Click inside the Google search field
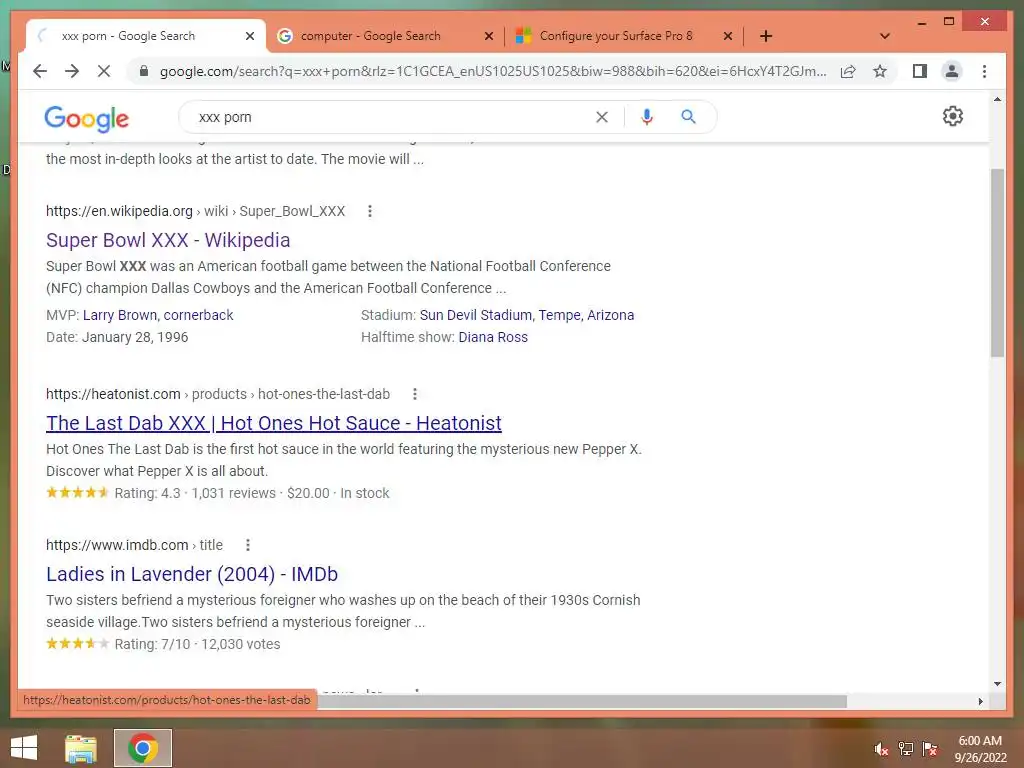 392,118
